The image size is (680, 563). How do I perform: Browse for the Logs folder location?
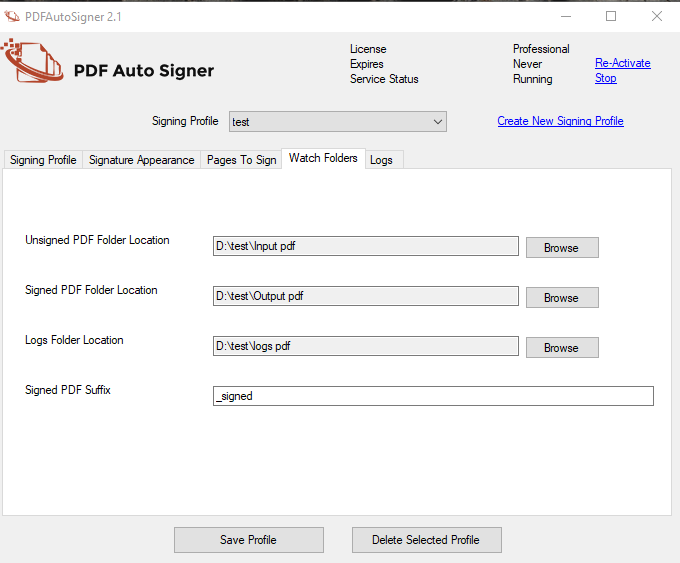pos(561,348)
